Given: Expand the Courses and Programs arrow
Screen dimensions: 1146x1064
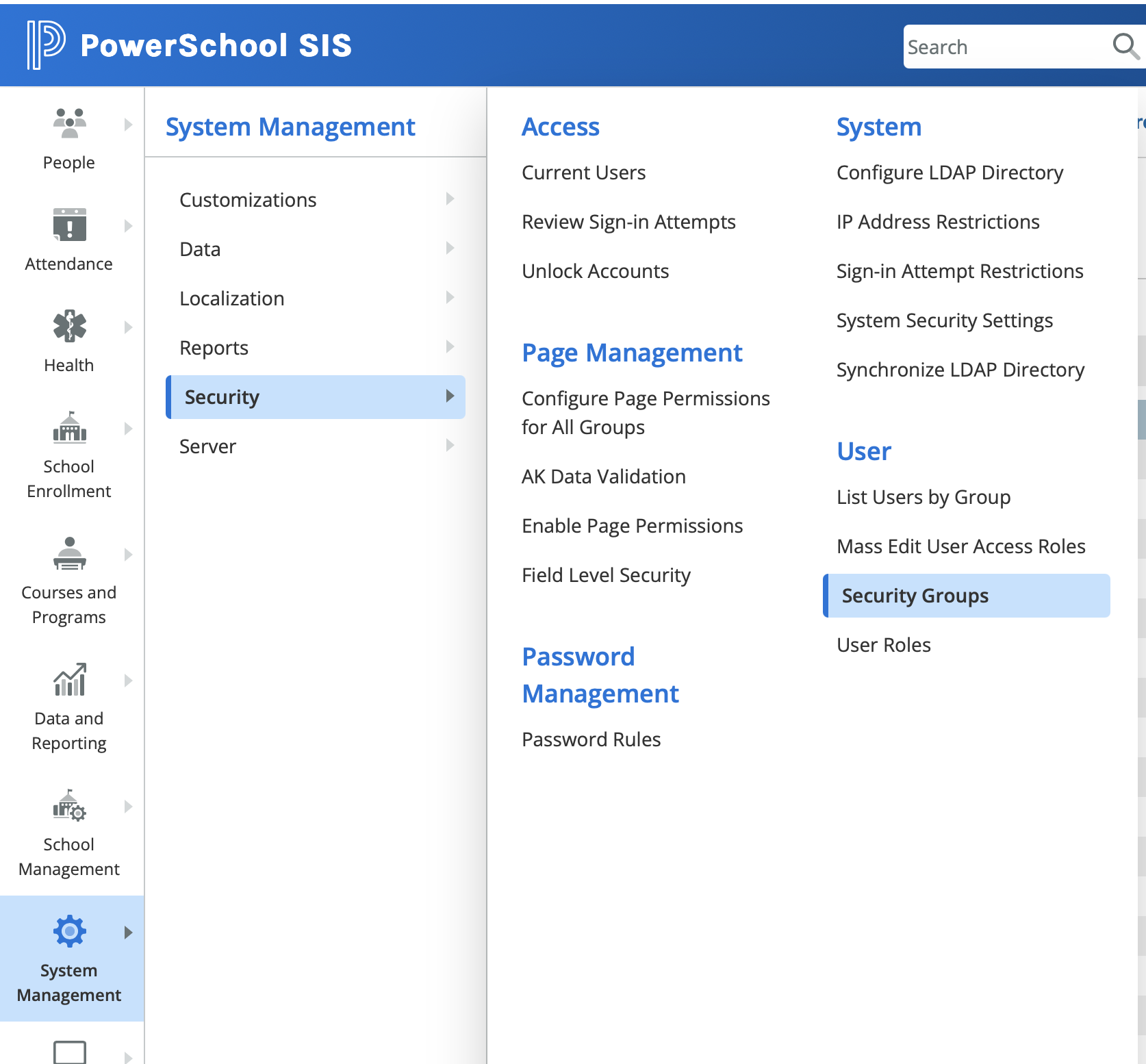Looking at the screenshot, I should pyautogui.click(x=128, y=555).
